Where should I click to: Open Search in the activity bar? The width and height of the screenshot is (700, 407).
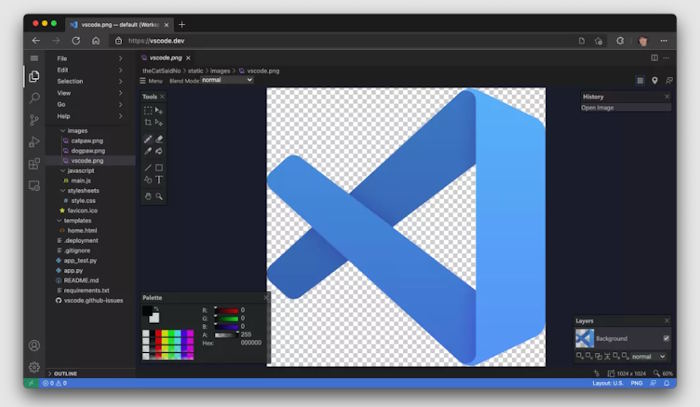[x=34, y=98]
